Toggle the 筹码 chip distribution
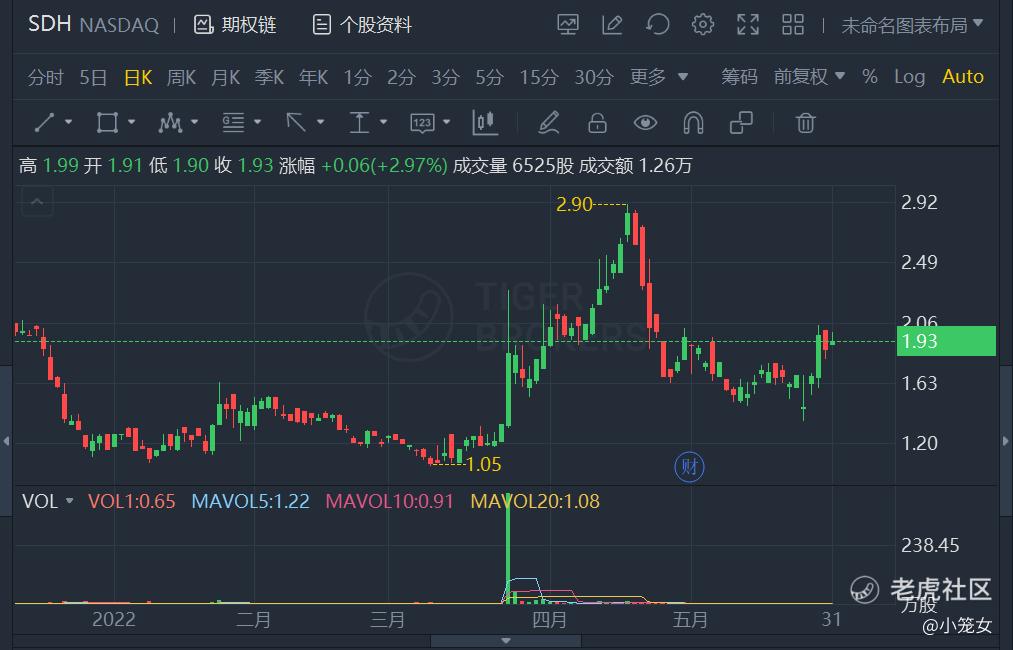Image resolution: width=1013 pixels, height=650 pixels. pos(739,78)
